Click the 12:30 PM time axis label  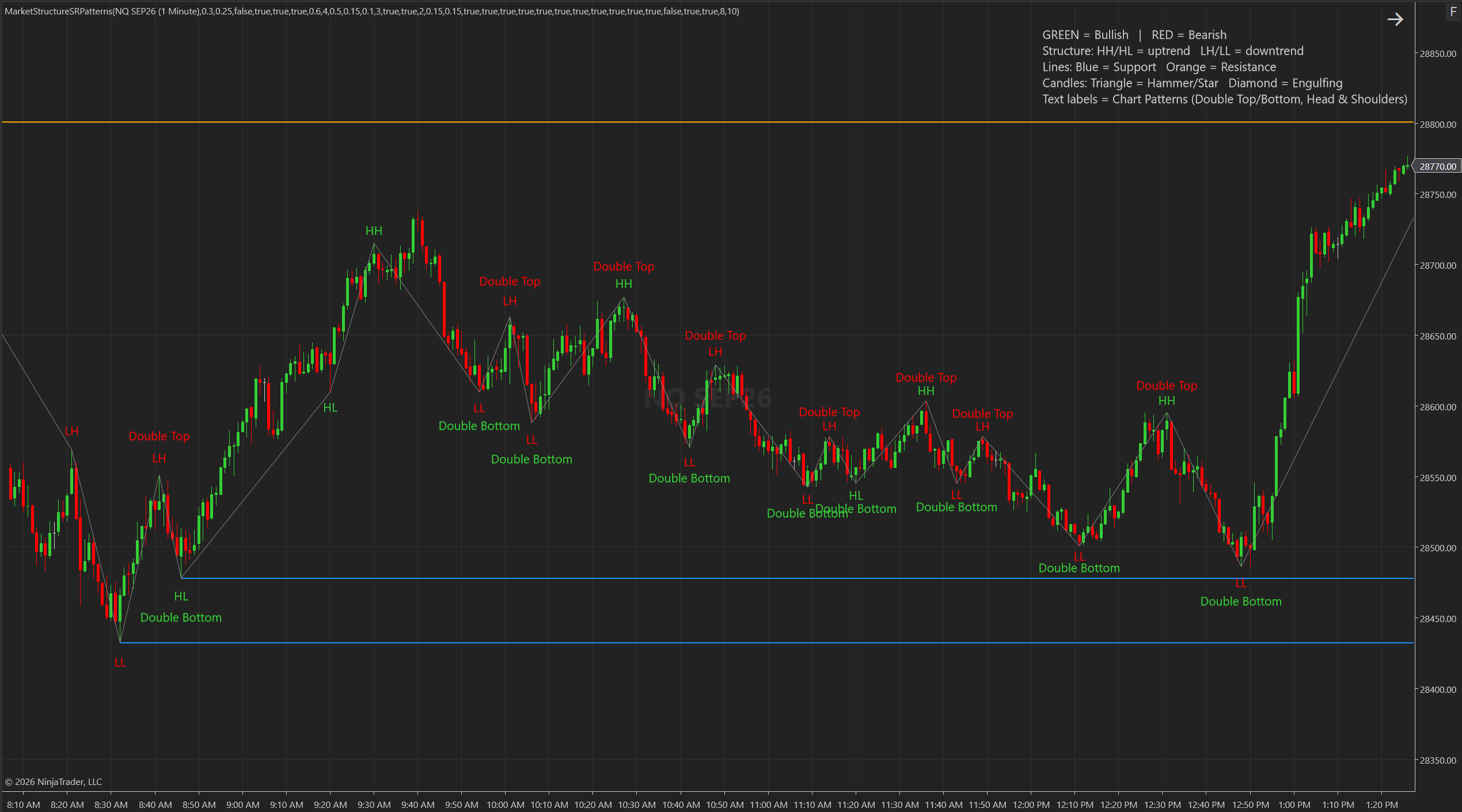pyautogui.click(x=1163, y=805)
